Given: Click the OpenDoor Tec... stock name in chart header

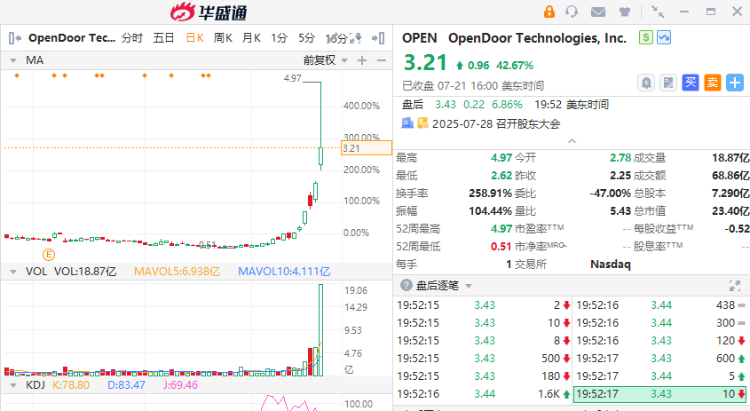Looking at the screenshot, I should pyautogui.click(x=72, y=38).
